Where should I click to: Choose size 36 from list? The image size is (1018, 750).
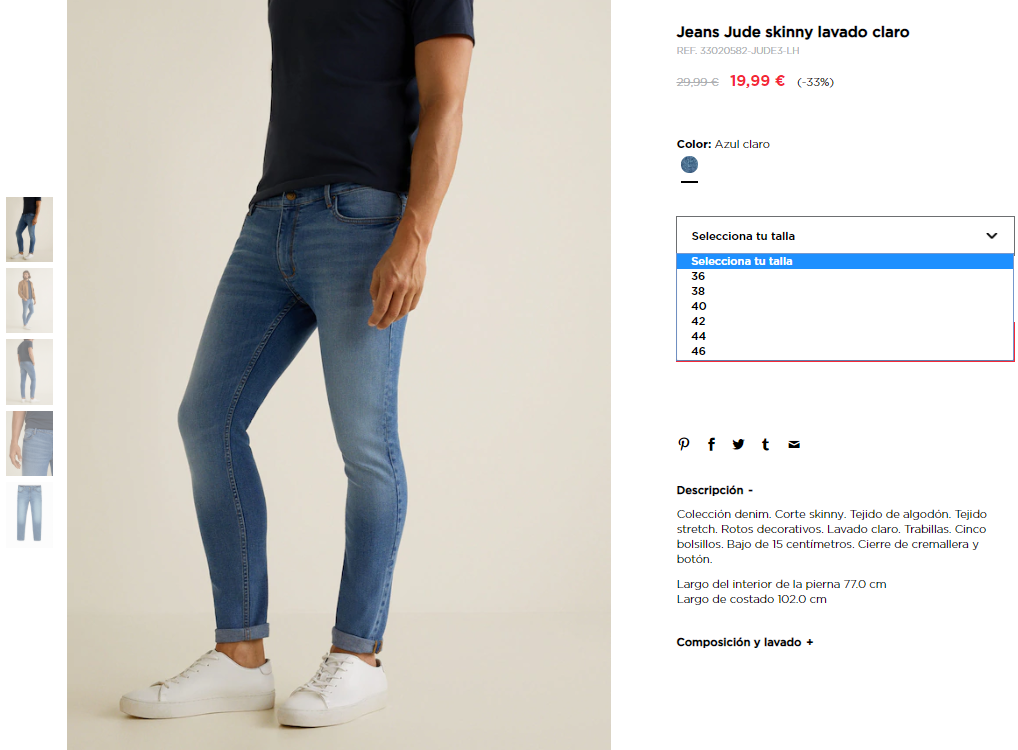pos(845,276)
